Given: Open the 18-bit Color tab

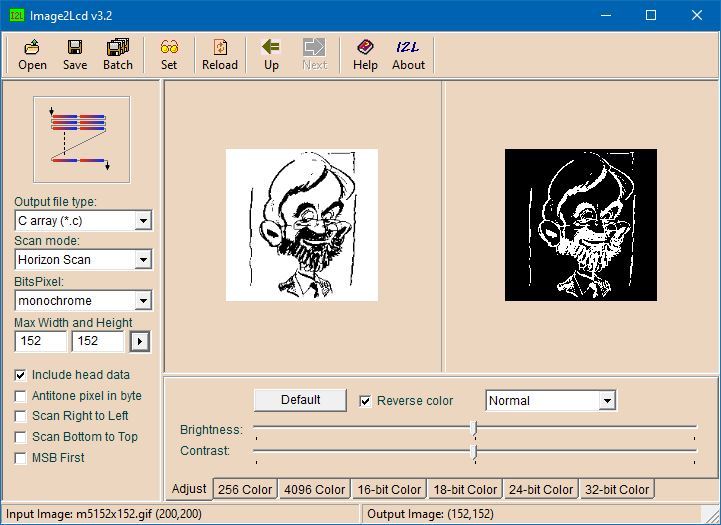Looking at the screenshot, I should pos(465,490).
